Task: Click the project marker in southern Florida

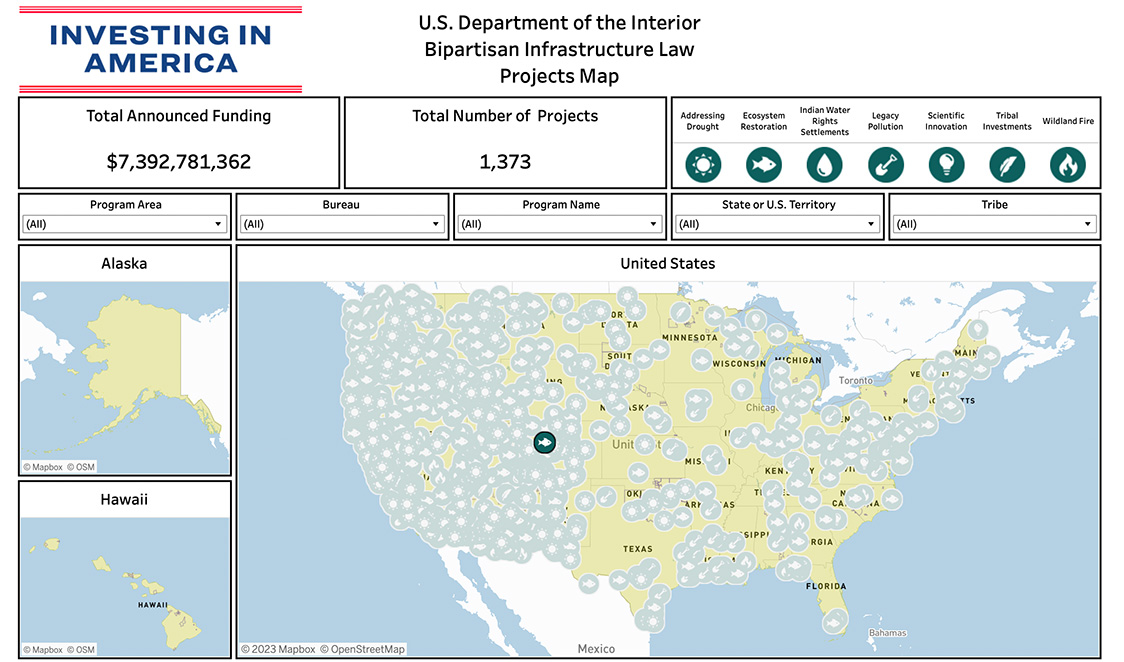Action: 834,622
